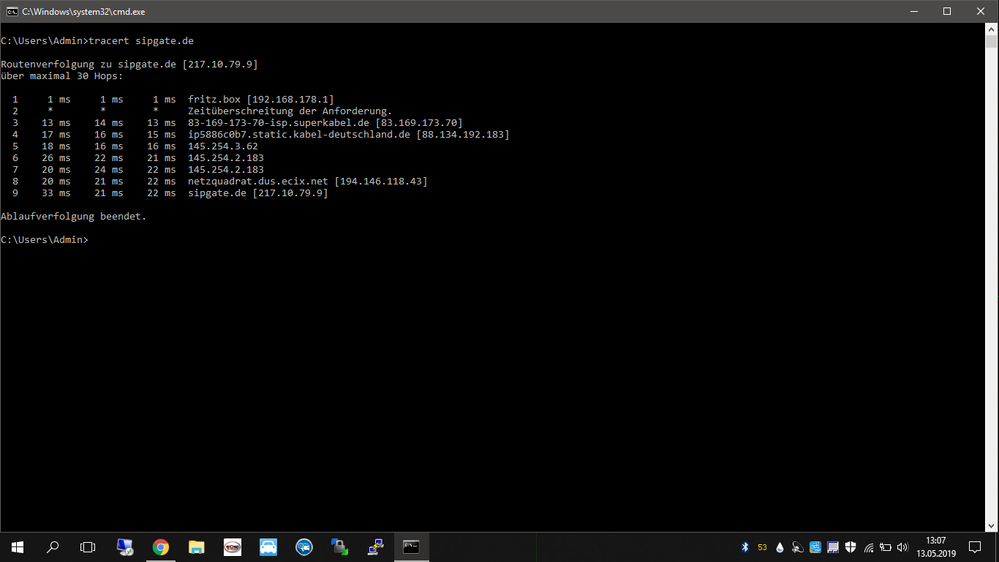Open the Wi-Fi network tray icon
The height and width of the screenshot is (562, 999).
pos(868,547)
